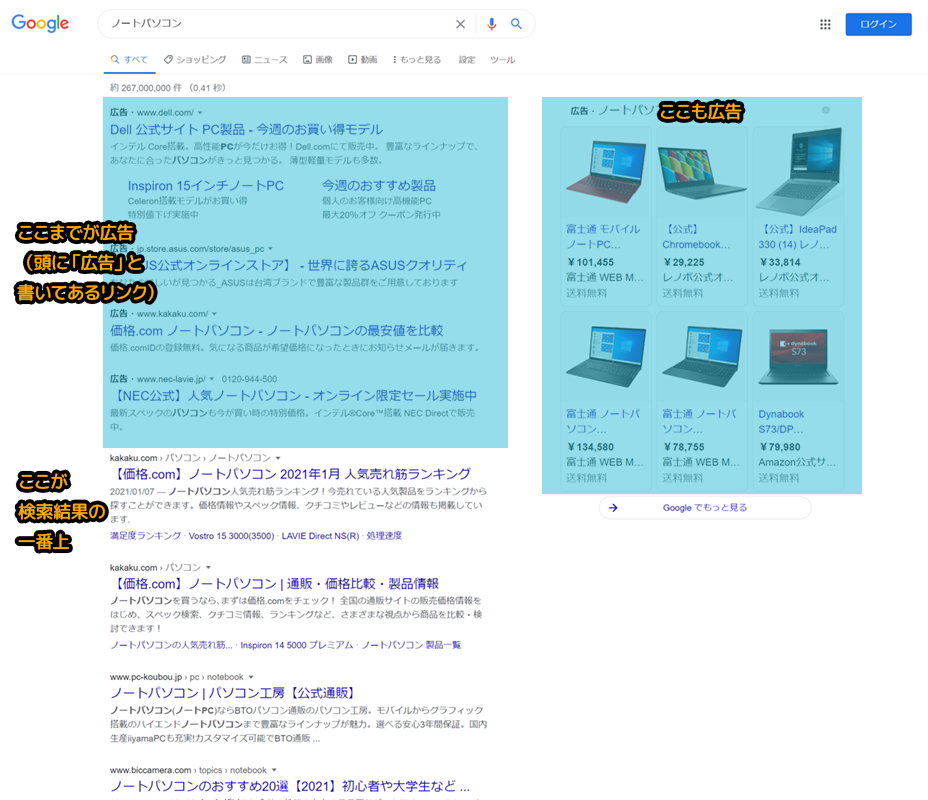
Task: Switch to the 動画 tab
Action: coord(362,60)
